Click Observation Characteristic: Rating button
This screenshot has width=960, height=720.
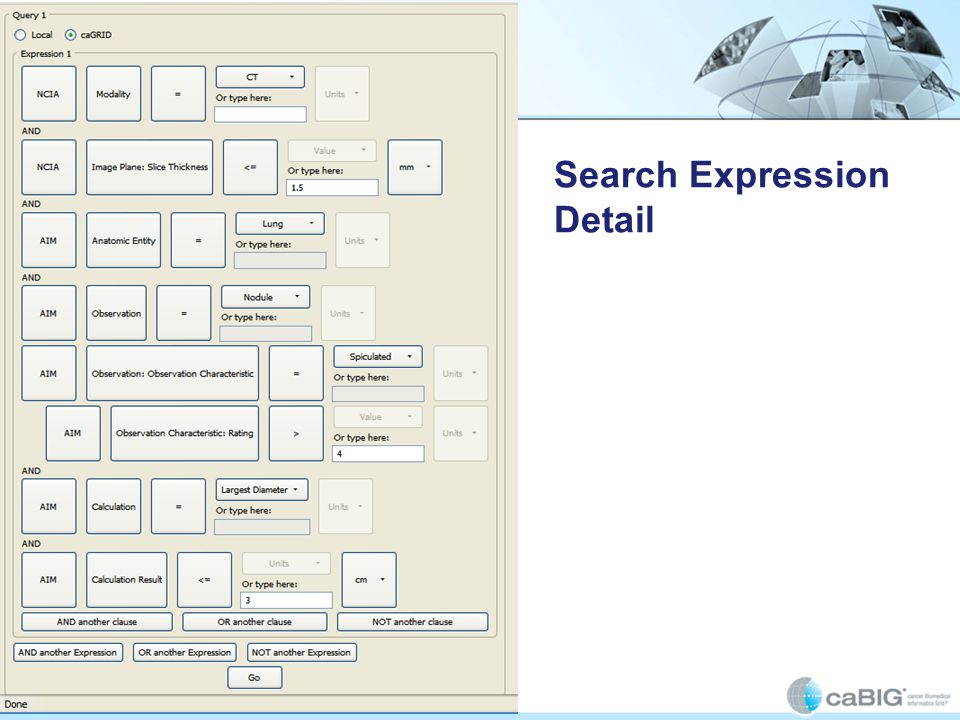coord(185,433)
